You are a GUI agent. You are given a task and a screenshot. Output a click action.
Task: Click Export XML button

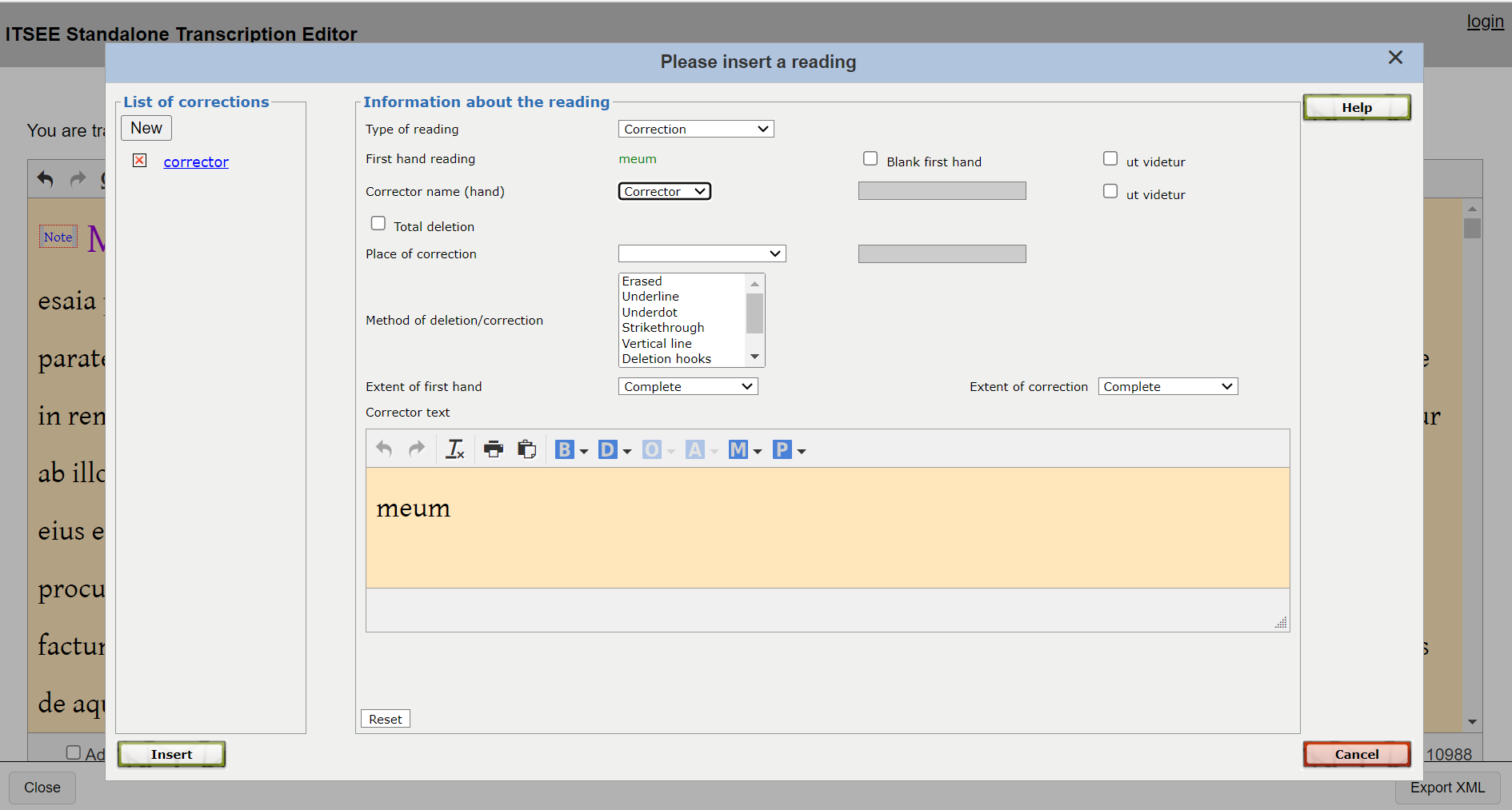tap(1447, 788)
